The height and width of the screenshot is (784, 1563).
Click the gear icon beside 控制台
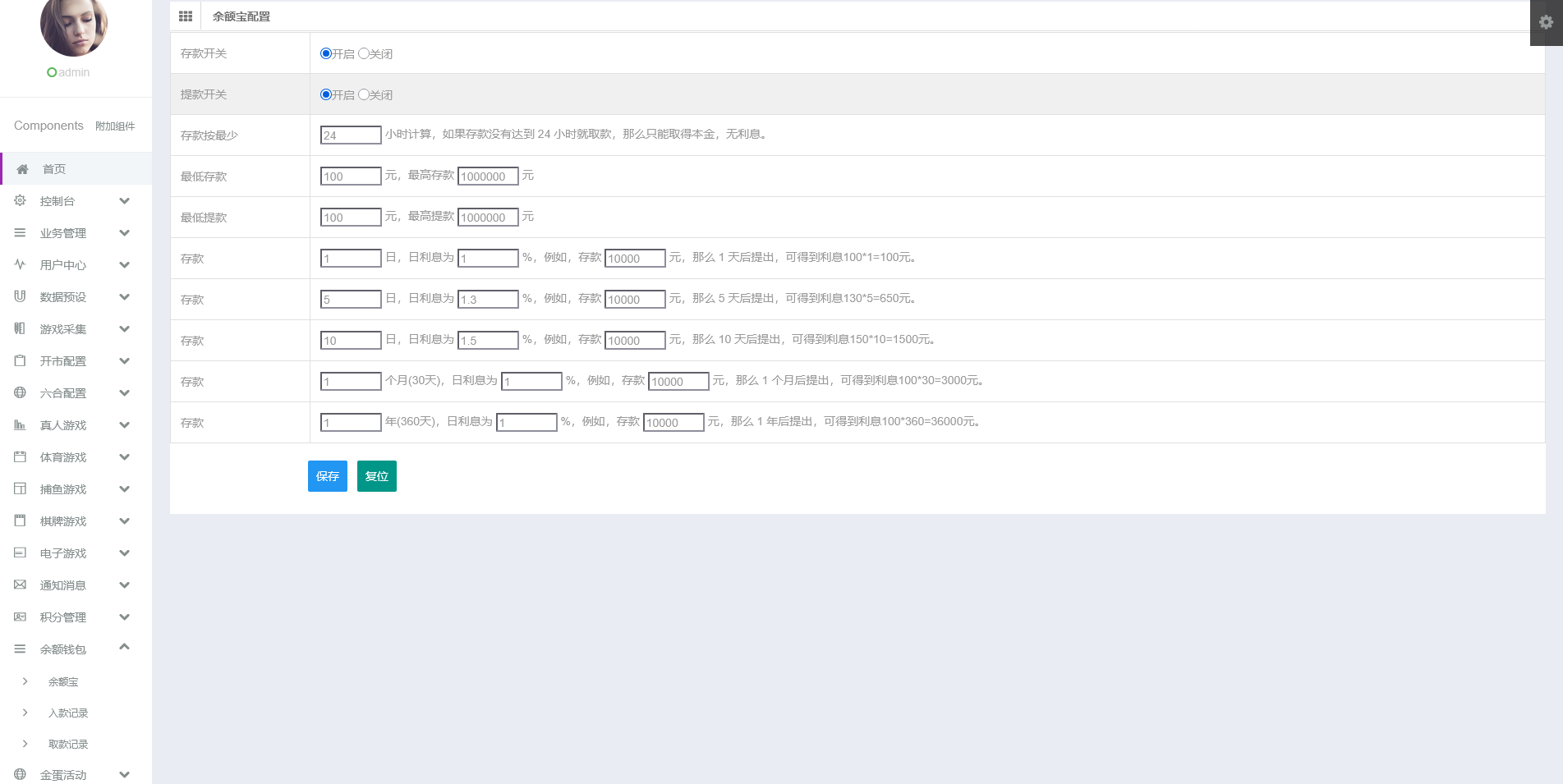[x=21, y=200]
